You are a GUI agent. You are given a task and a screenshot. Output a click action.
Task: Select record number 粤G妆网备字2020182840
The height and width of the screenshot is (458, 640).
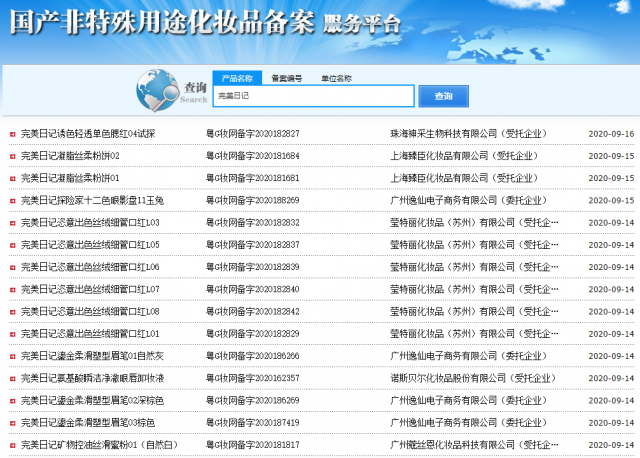click(x=253, y=289)
